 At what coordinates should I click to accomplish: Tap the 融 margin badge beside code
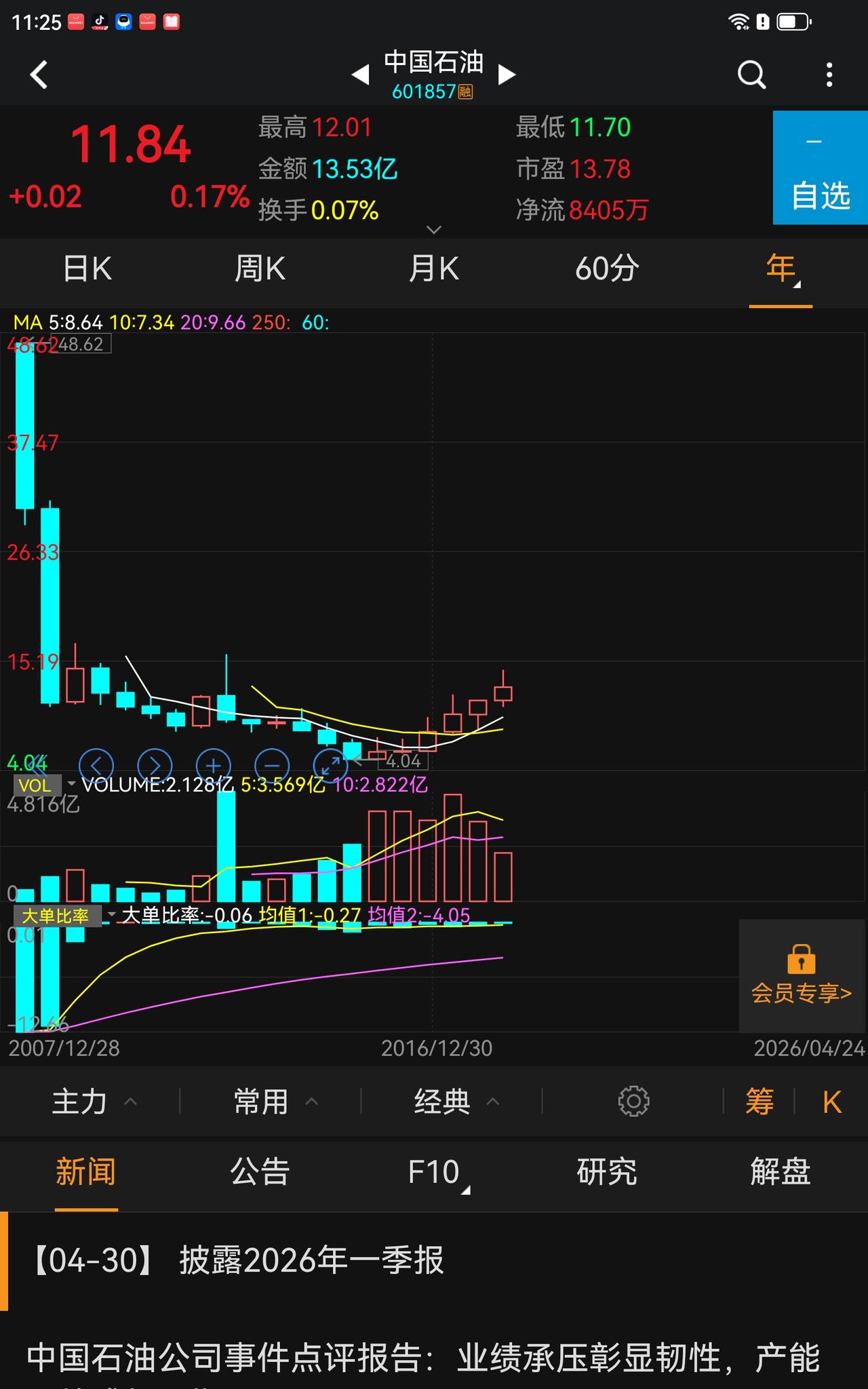[465, 92]
